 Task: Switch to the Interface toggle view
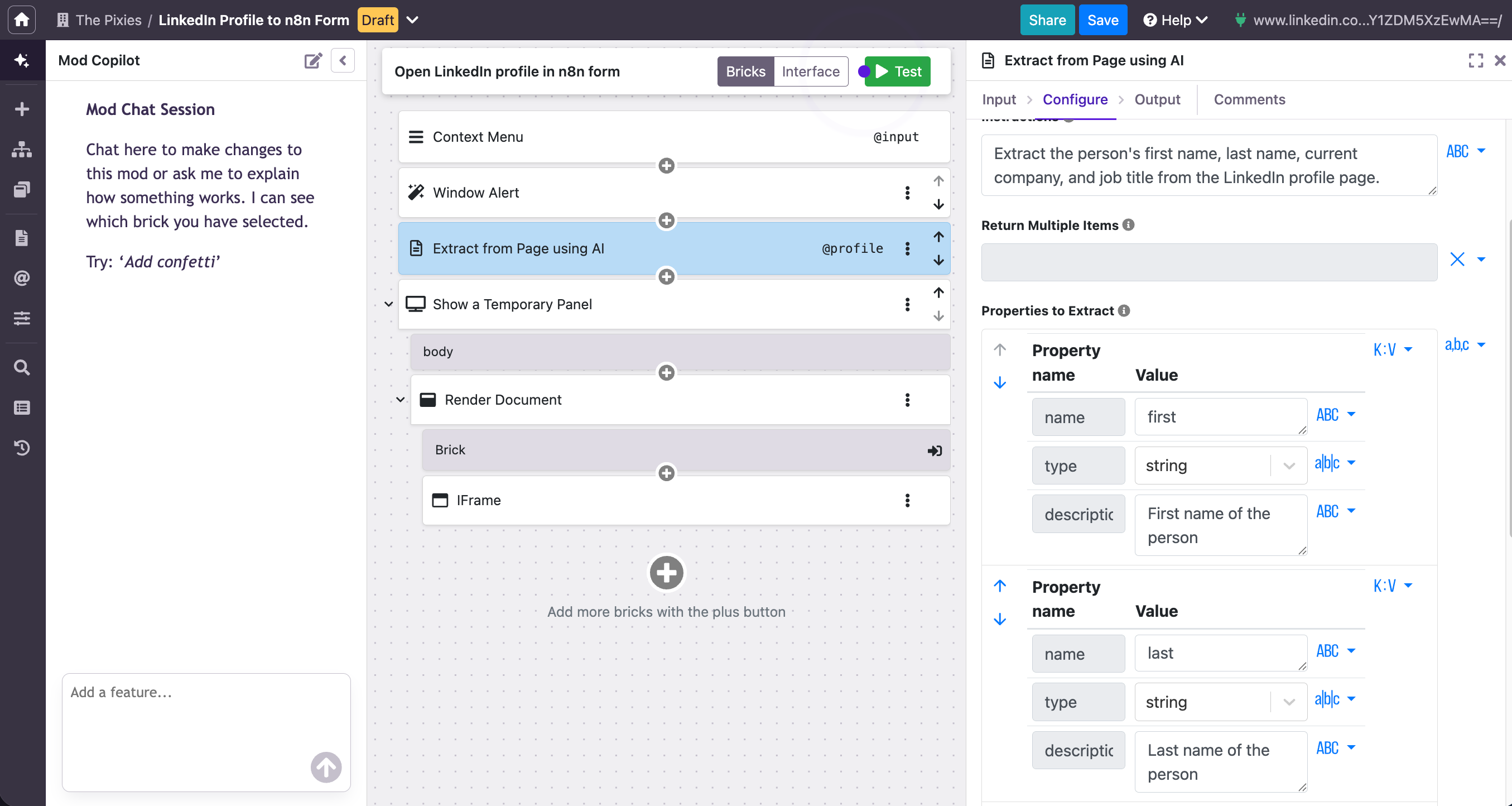click(810, 71)
